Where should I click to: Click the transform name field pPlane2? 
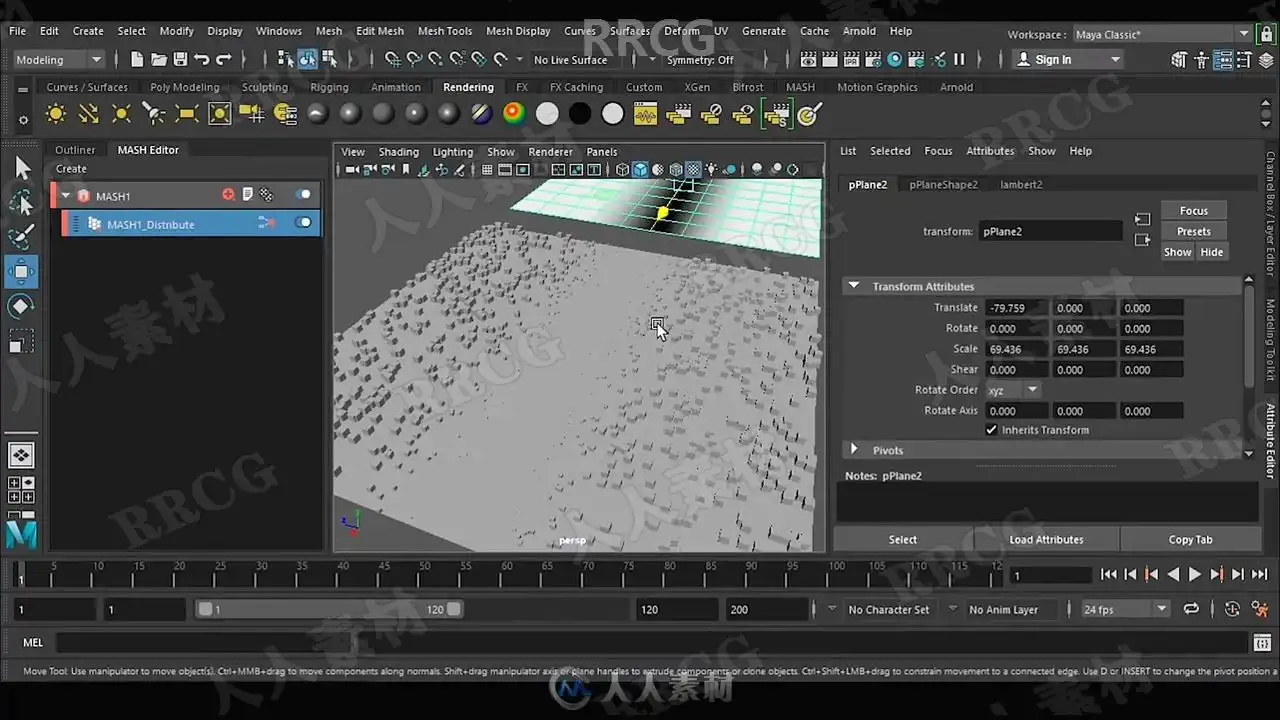pyautogui.click(x=1050, y=231)
